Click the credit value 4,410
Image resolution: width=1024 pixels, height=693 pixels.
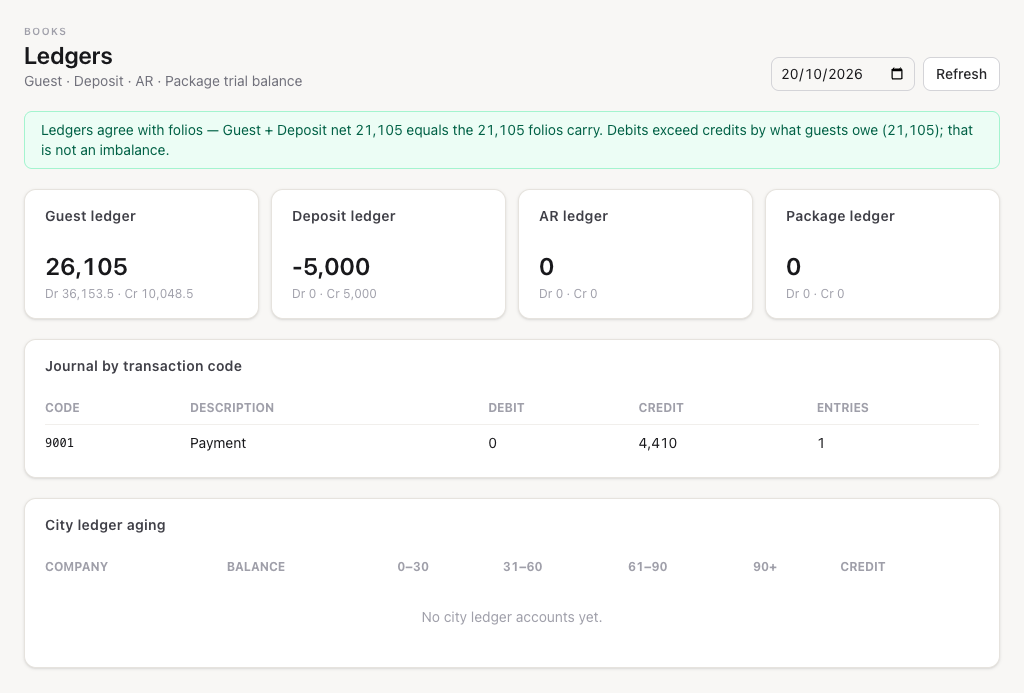(658, 443)
